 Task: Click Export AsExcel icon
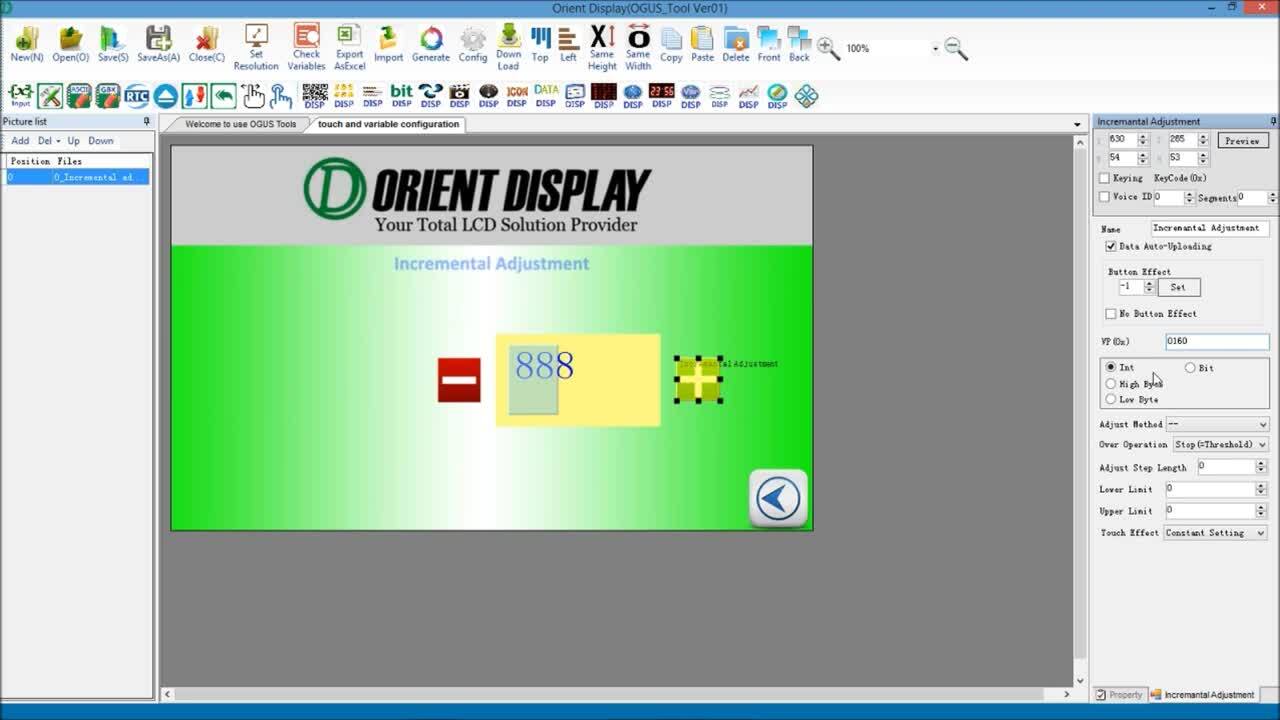(x=349, y=48)
